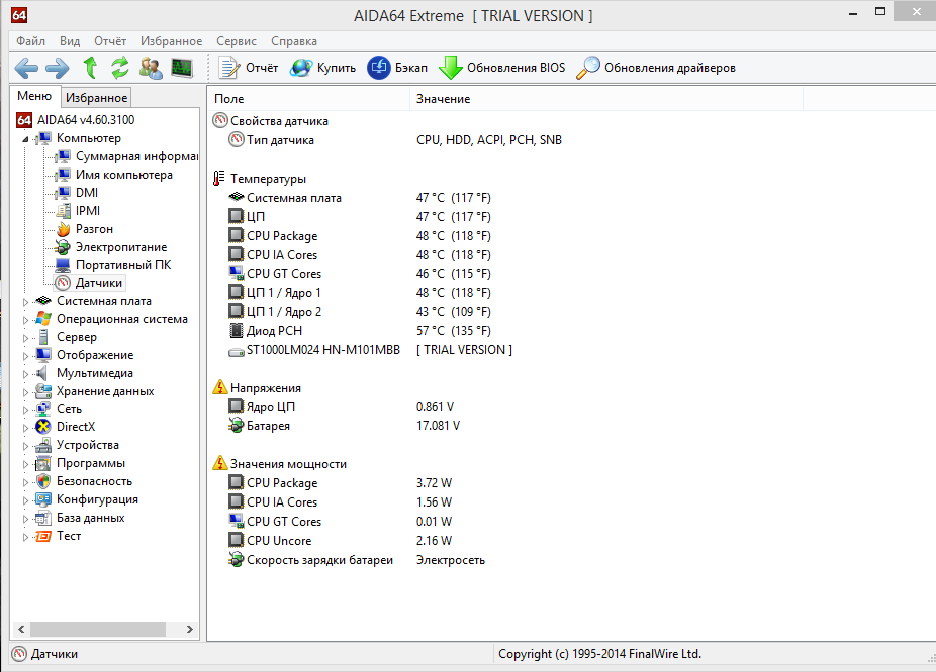
Task: Open the Избранное menu in menu bar
Action: (171, 41)
